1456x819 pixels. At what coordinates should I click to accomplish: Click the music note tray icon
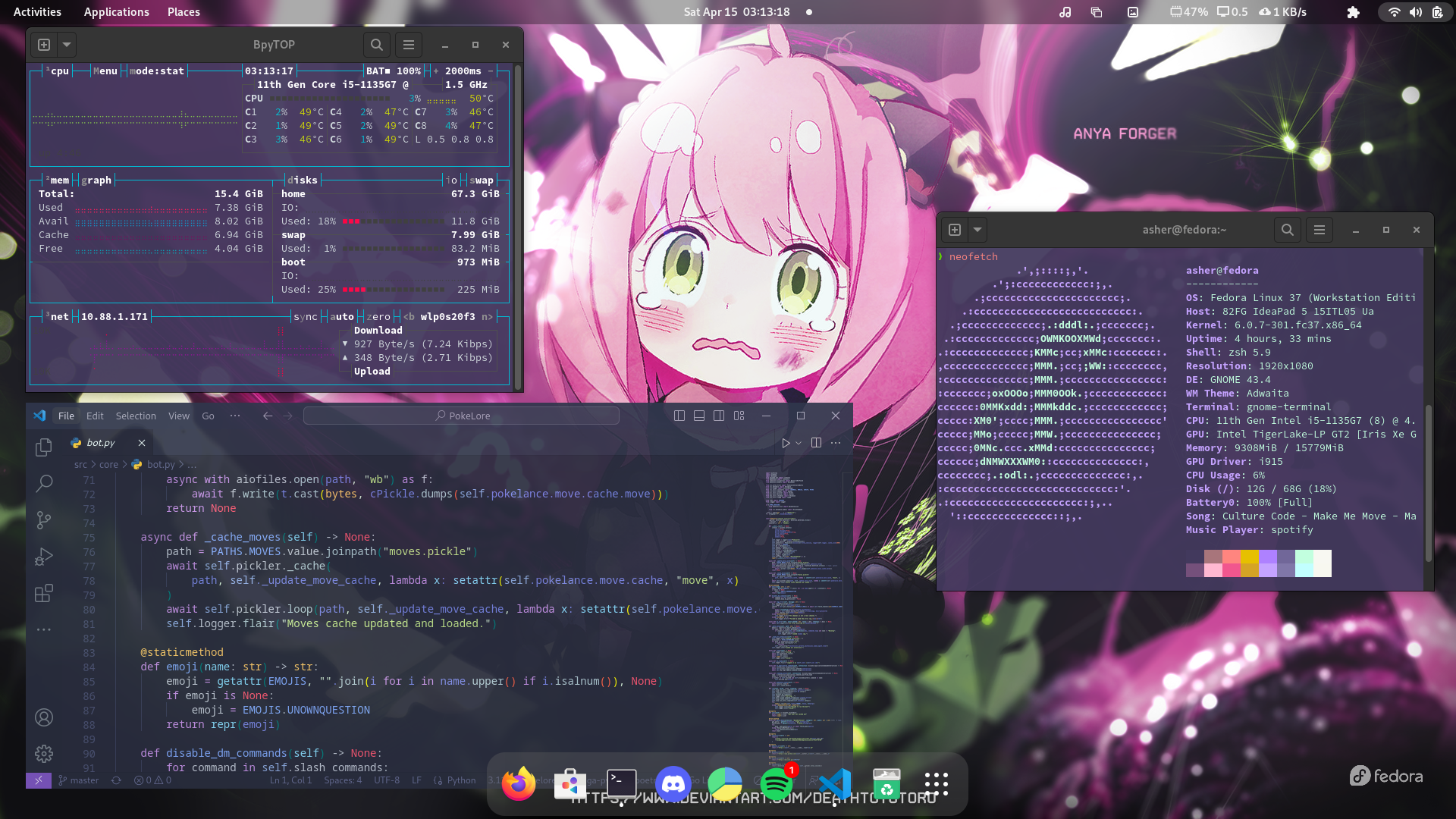coord(1065,12)
